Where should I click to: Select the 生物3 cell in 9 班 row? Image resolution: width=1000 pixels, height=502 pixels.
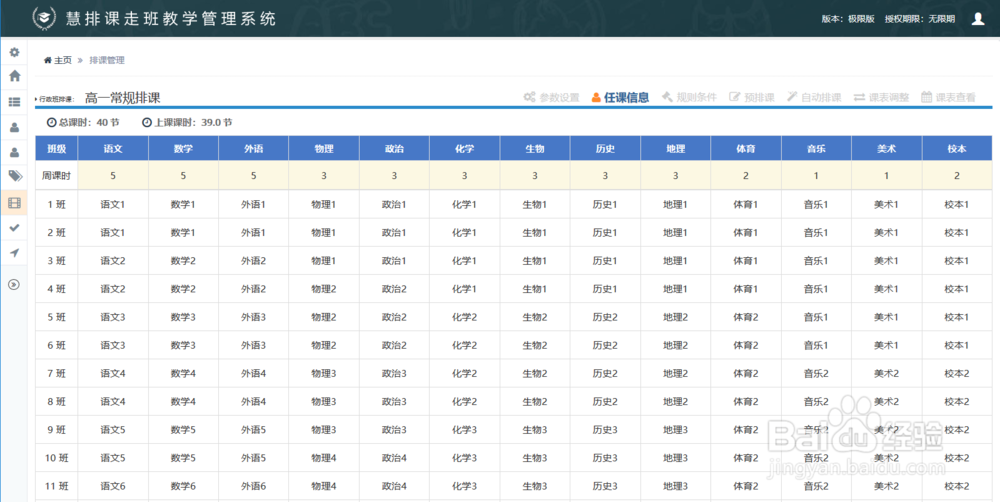[535, 429]
